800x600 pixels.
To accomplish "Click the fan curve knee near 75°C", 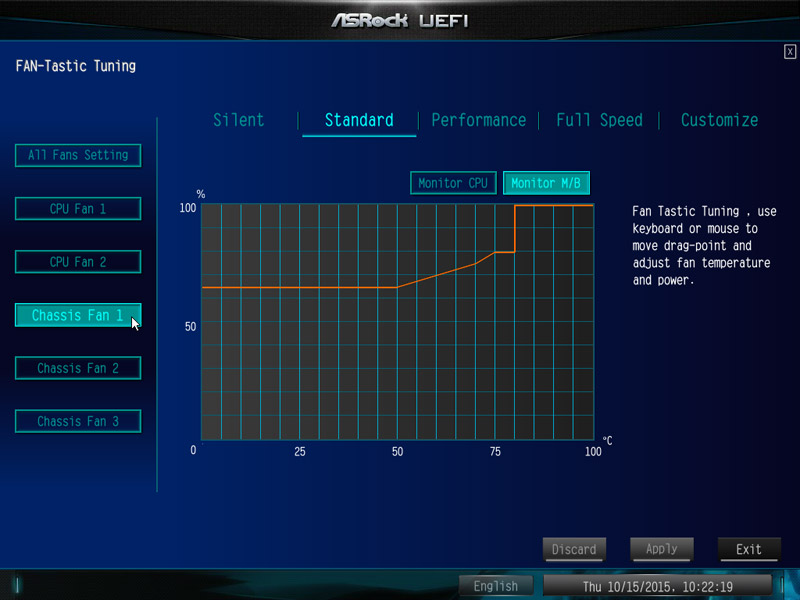I will (x=495, y=253).
